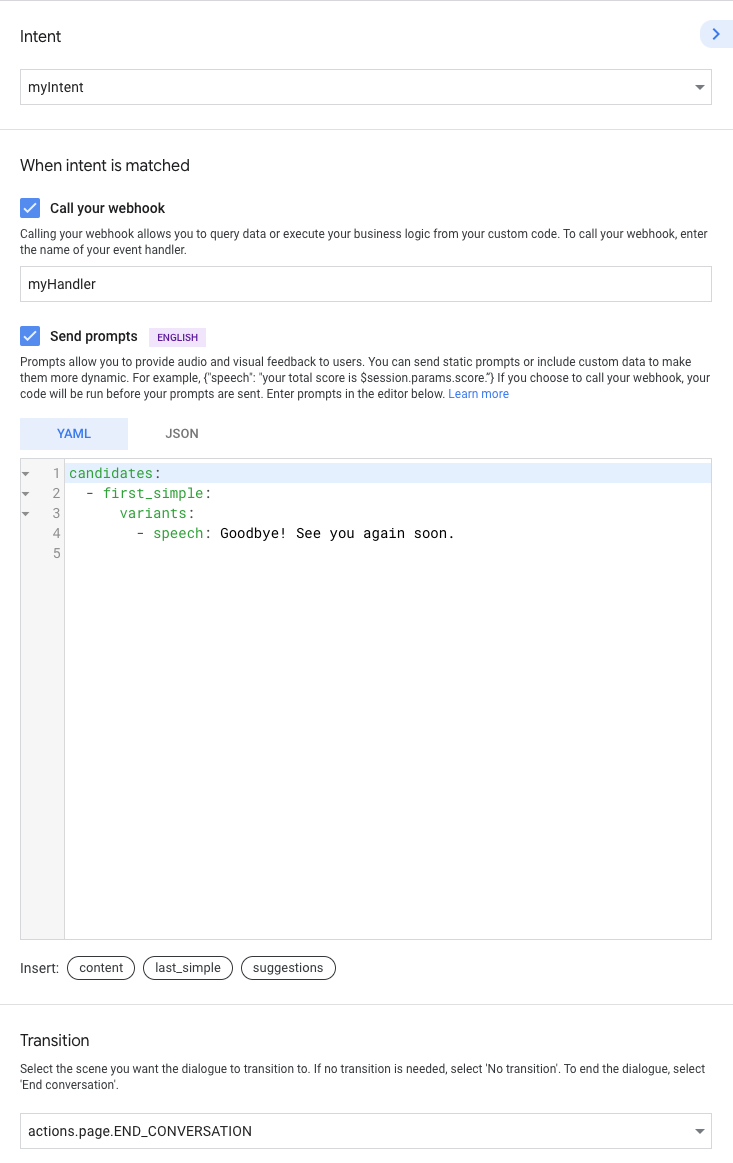
Task: Open the myIntent dropdown
Action: pos(366,87)
